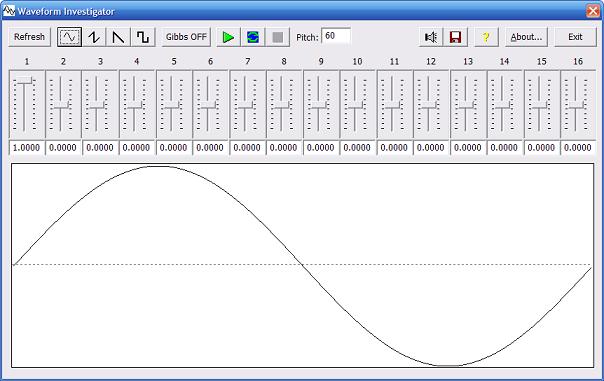604x381 pixels.
Task: Click into the Pitch input field
Action: click(336, 36)
